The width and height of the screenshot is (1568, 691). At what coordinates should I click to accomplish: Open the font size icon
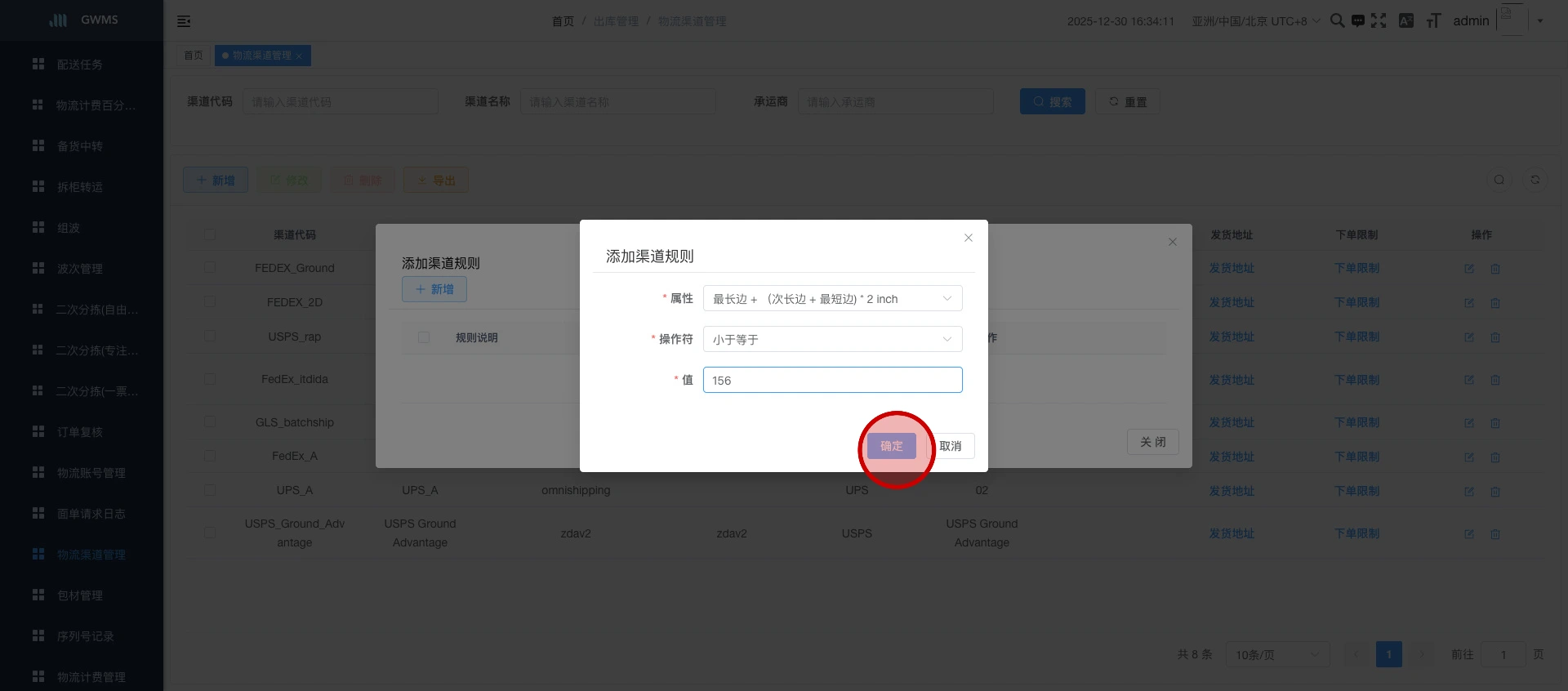pos(1433,20)
